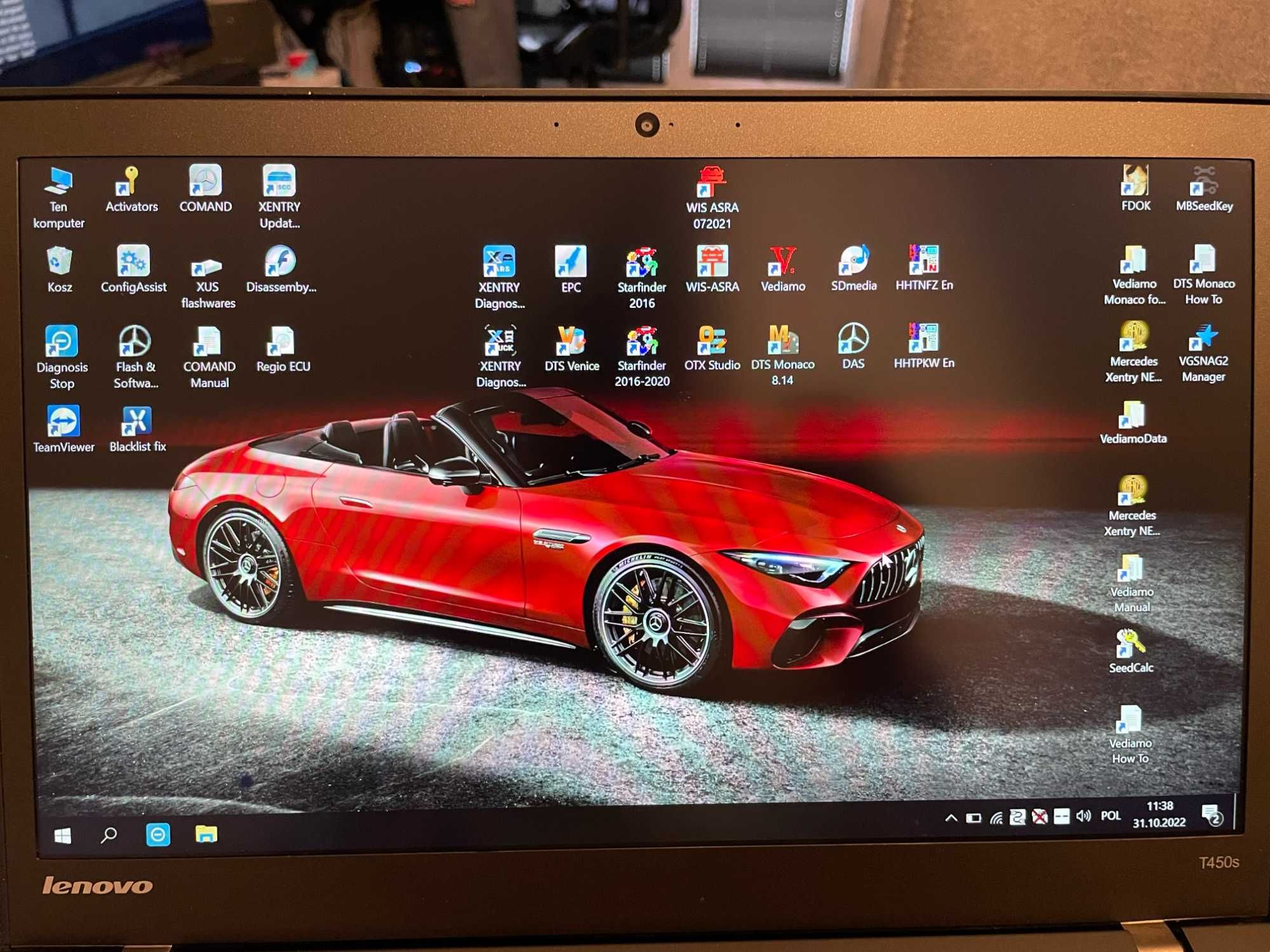Open the notification center icon

(1212, 815)
